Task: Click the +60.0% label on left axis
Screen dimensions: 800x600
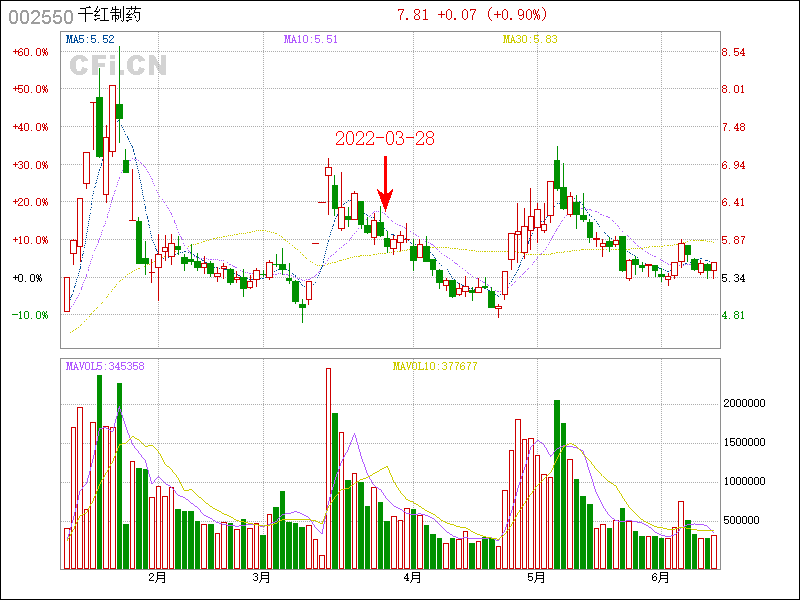Action: click(30, 52)
